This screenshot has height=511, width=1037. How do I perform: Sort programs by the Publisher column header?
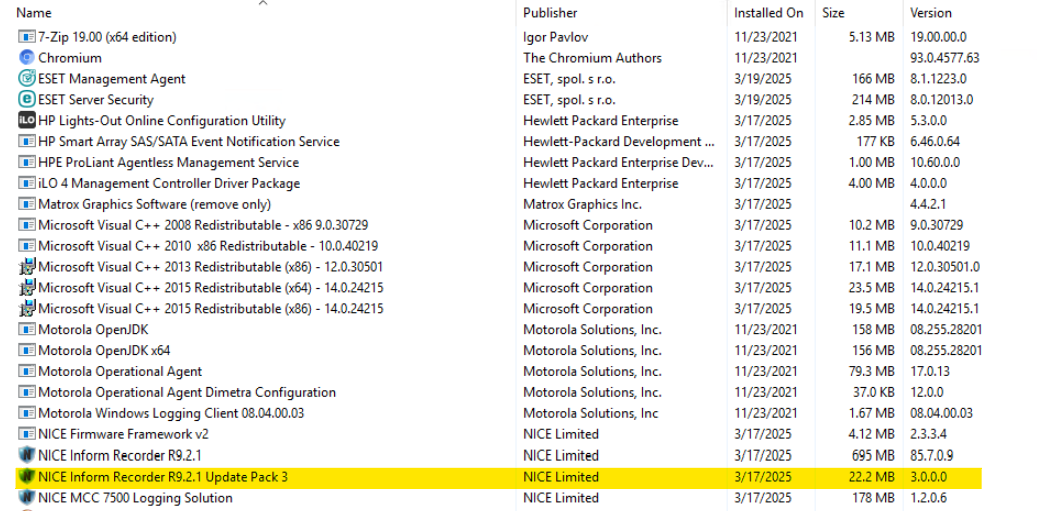pyautogui.click(x=550, y=13)
